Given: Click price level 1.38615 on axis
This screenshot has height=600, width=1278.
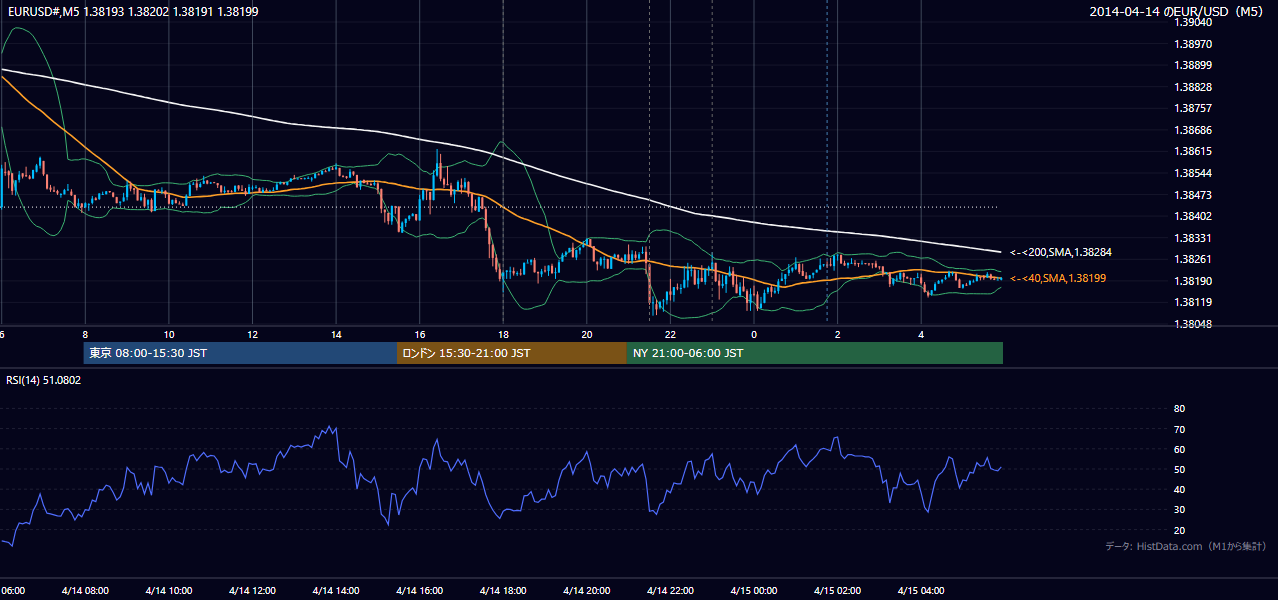Looking at the screenshot, I should pos(1194,151).
